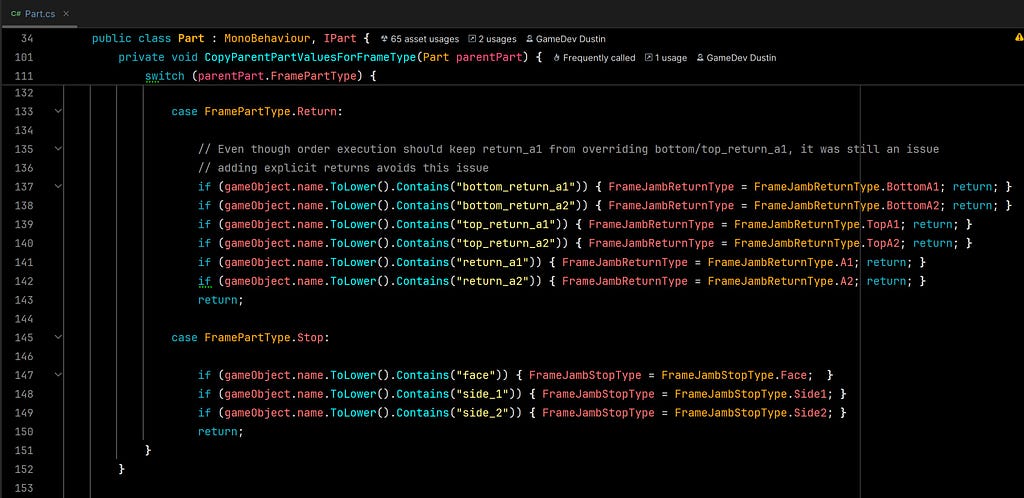Click FrameJambStopType.Face enum value

[734, 375]
